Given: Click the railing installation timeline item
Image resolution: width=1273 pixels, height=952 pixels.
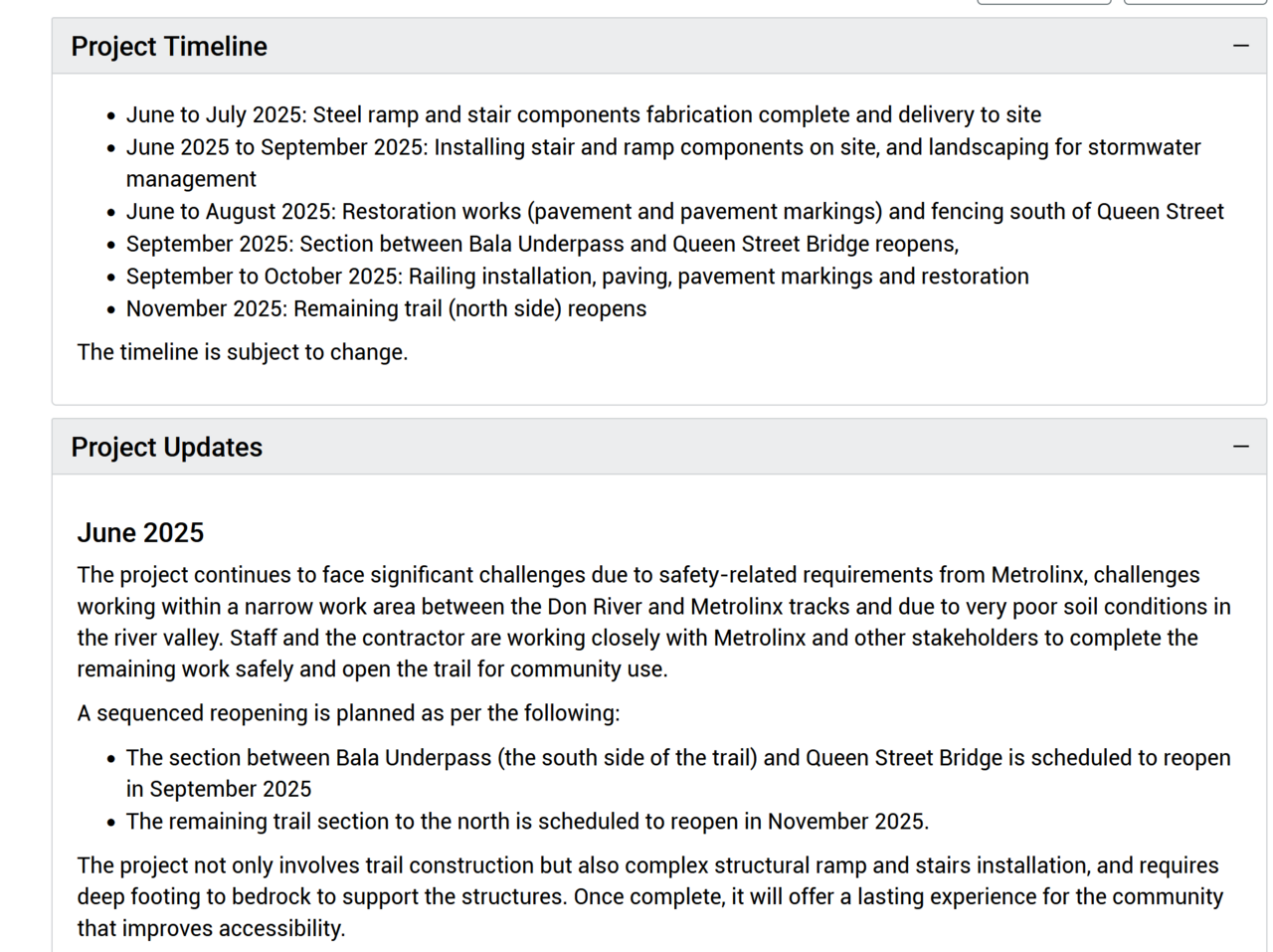Looking at the screenshot, I should coord(577,277).
